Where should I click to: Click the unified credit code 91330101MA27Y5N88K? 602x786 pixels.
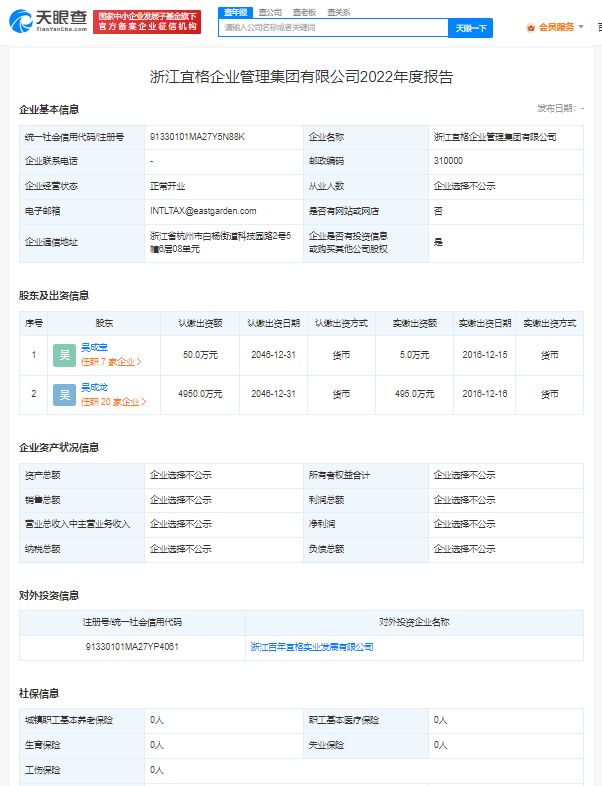(197, 136)
